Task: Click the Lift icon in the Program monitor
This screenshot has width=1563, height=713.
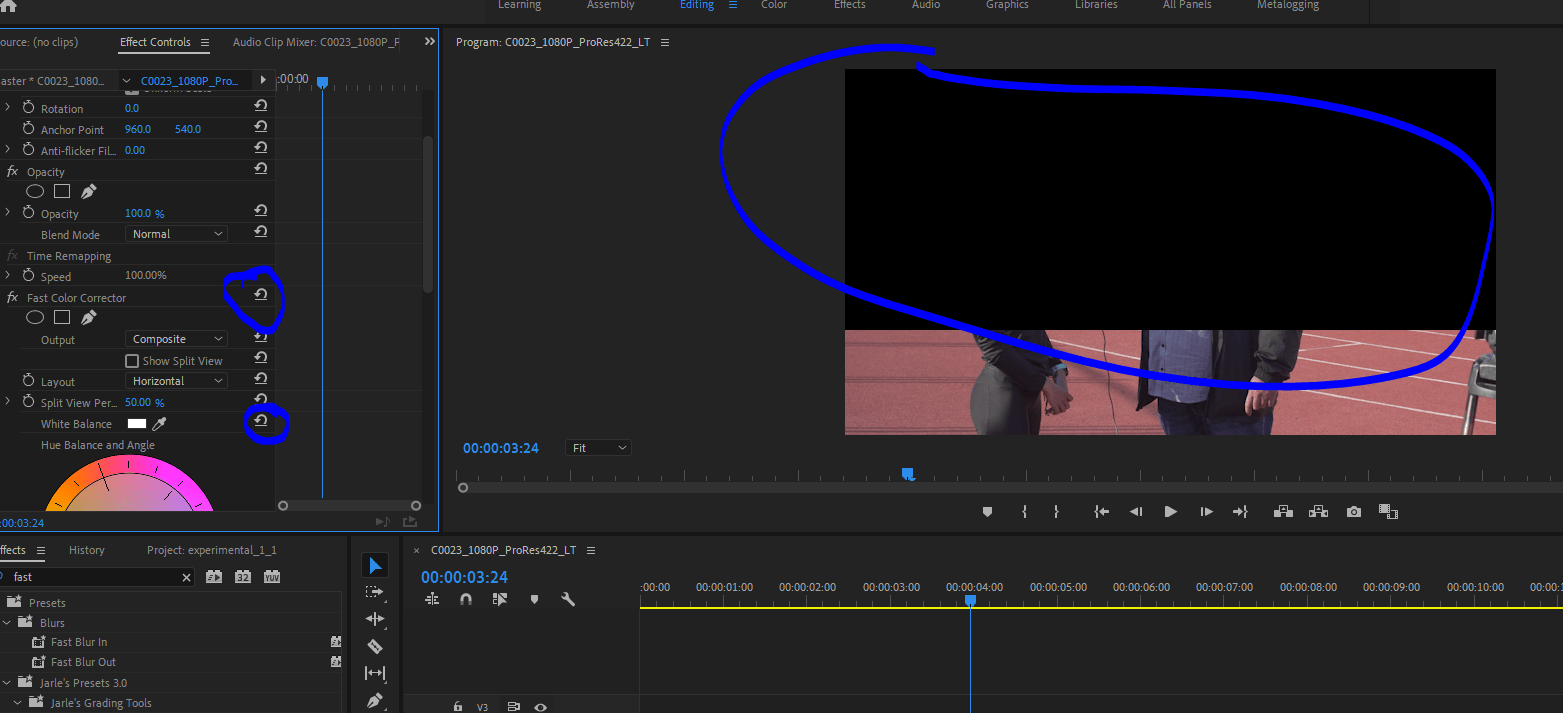Action: point(1283,511)
